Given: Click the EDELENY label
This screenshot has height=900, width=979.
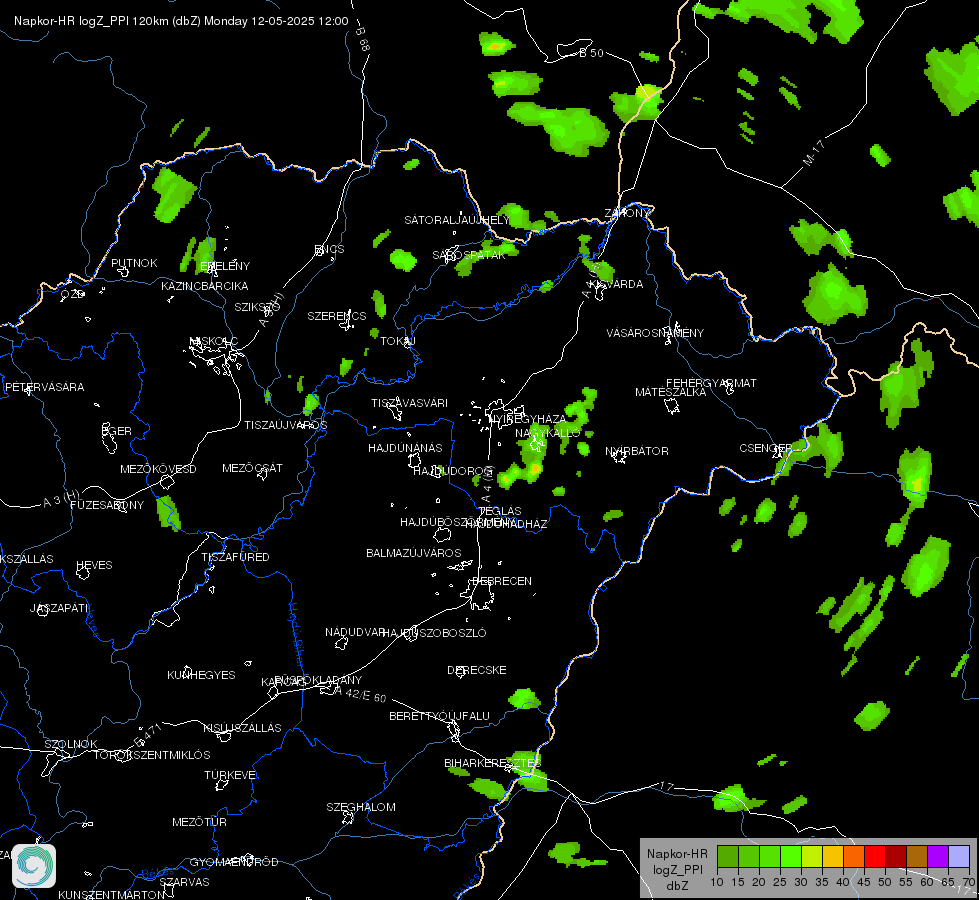Looking at the screenshot, I should click(225, 266).
